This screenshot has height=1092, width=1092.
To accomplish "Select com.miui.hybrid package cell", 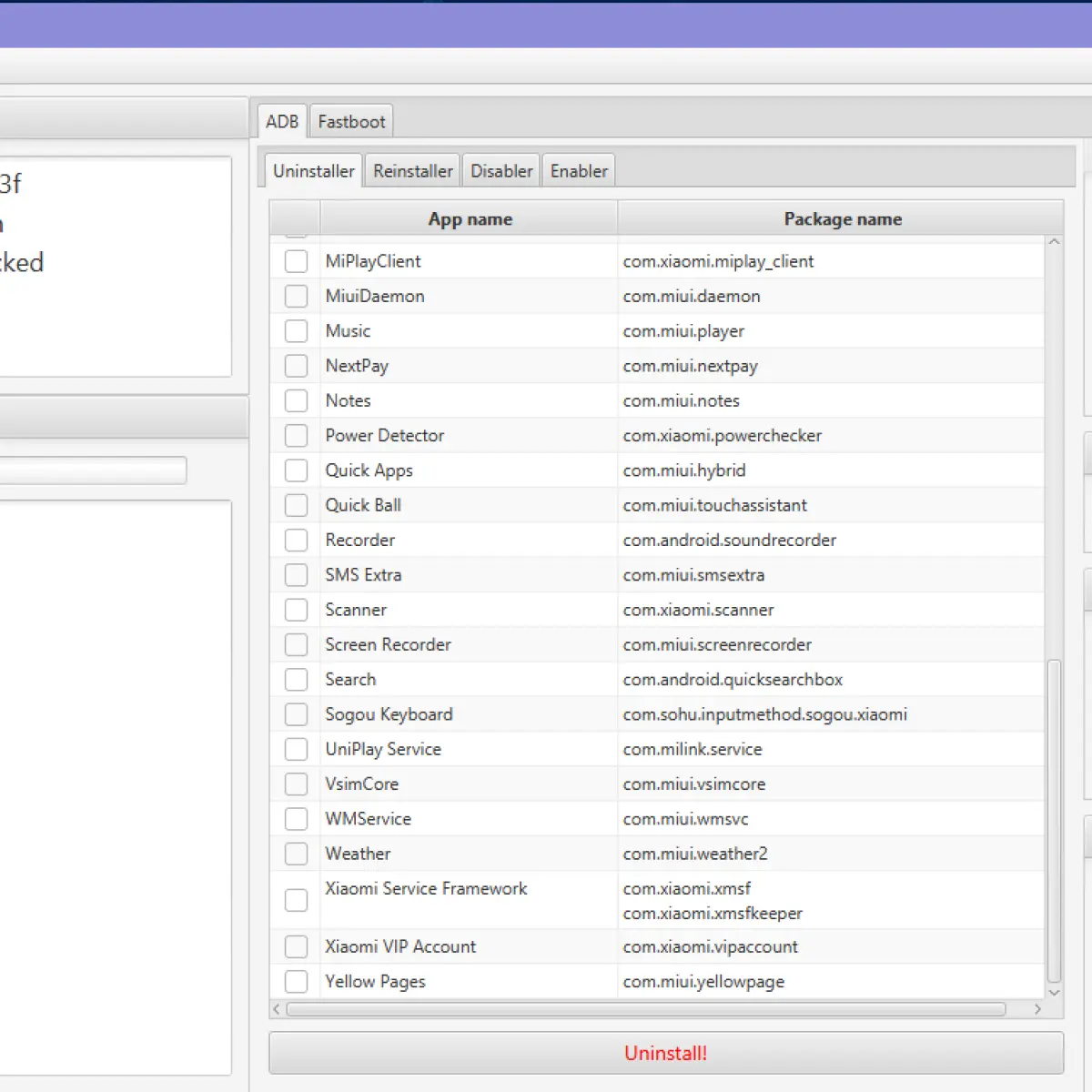I will pos(831,470).
